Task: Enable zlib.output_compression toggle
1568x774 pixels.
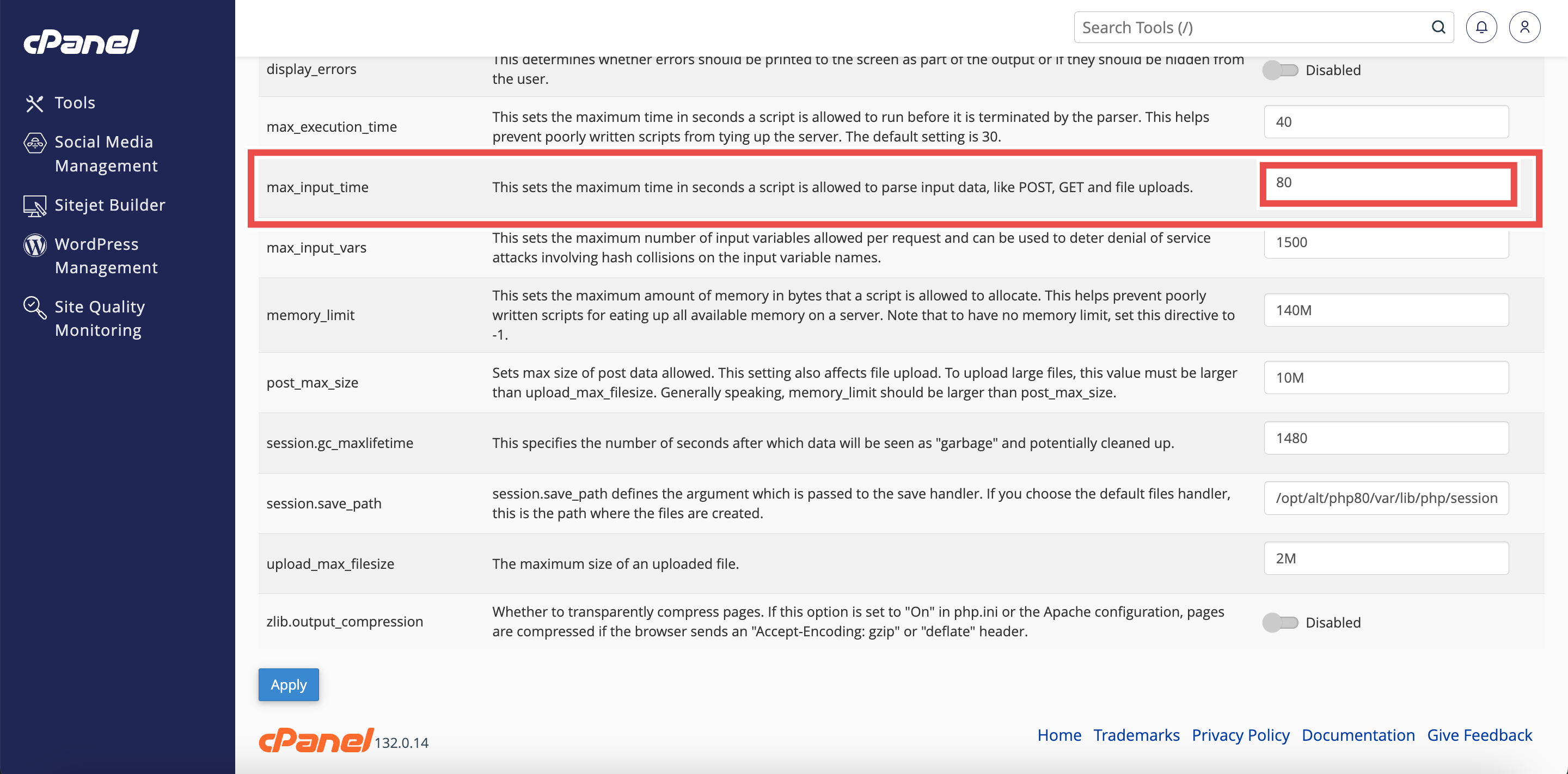Action: click(1279, 623)
